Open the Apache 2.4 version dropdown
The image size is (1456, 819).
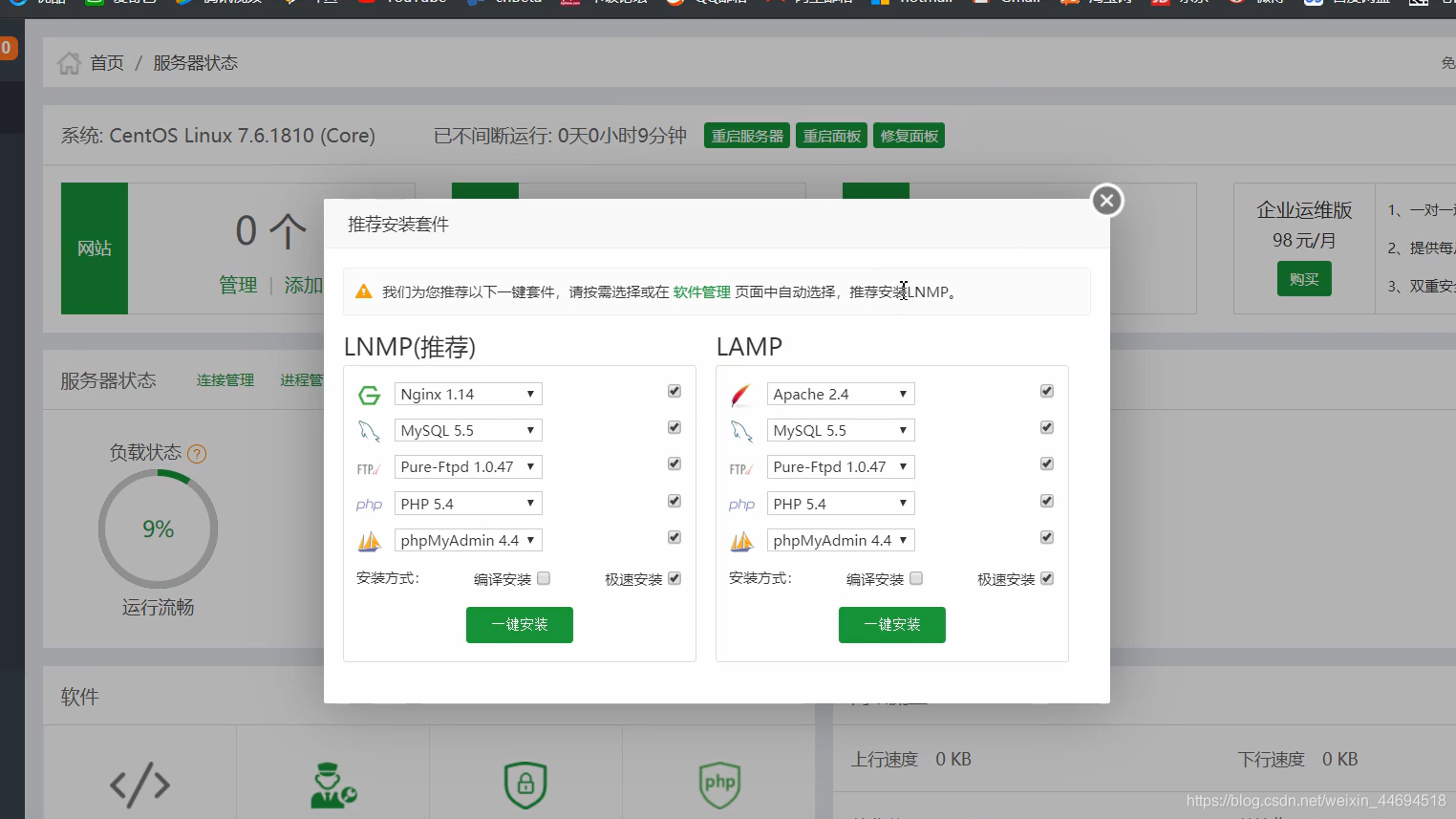tap(841, 394)
